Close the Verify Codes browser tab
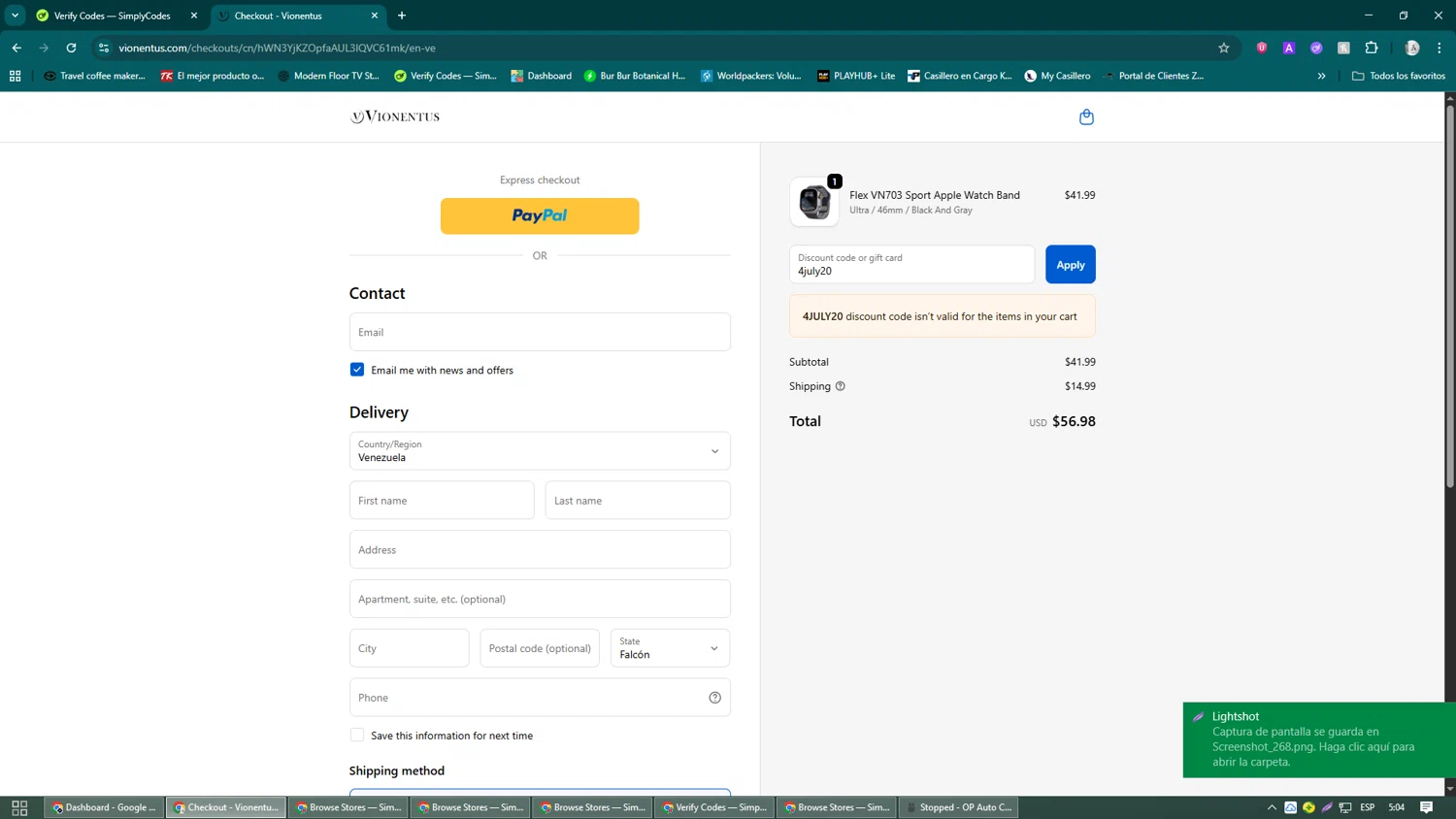 pyautogui.click(x=194, y=16)
